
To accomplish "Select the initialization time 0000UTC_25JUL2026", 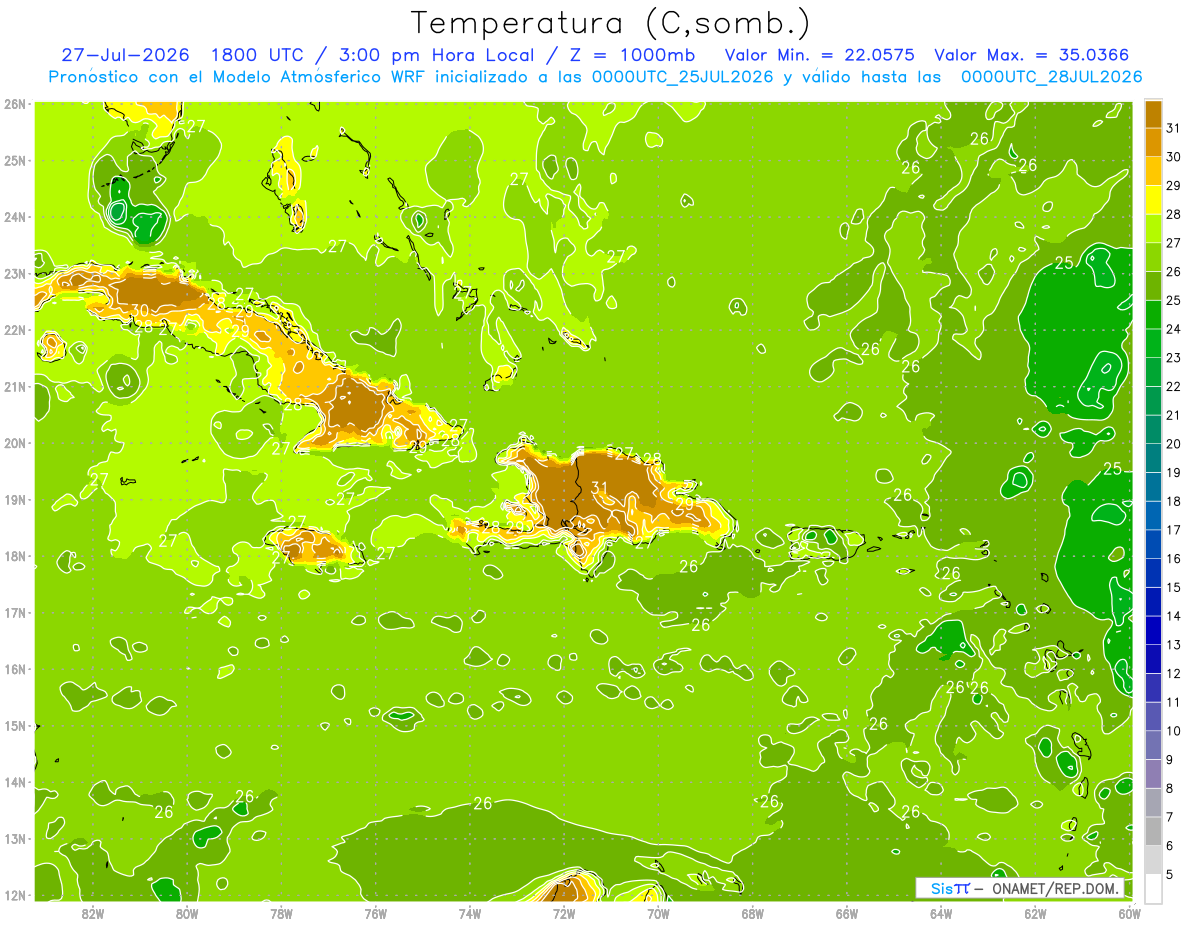I will pos(682,76).
